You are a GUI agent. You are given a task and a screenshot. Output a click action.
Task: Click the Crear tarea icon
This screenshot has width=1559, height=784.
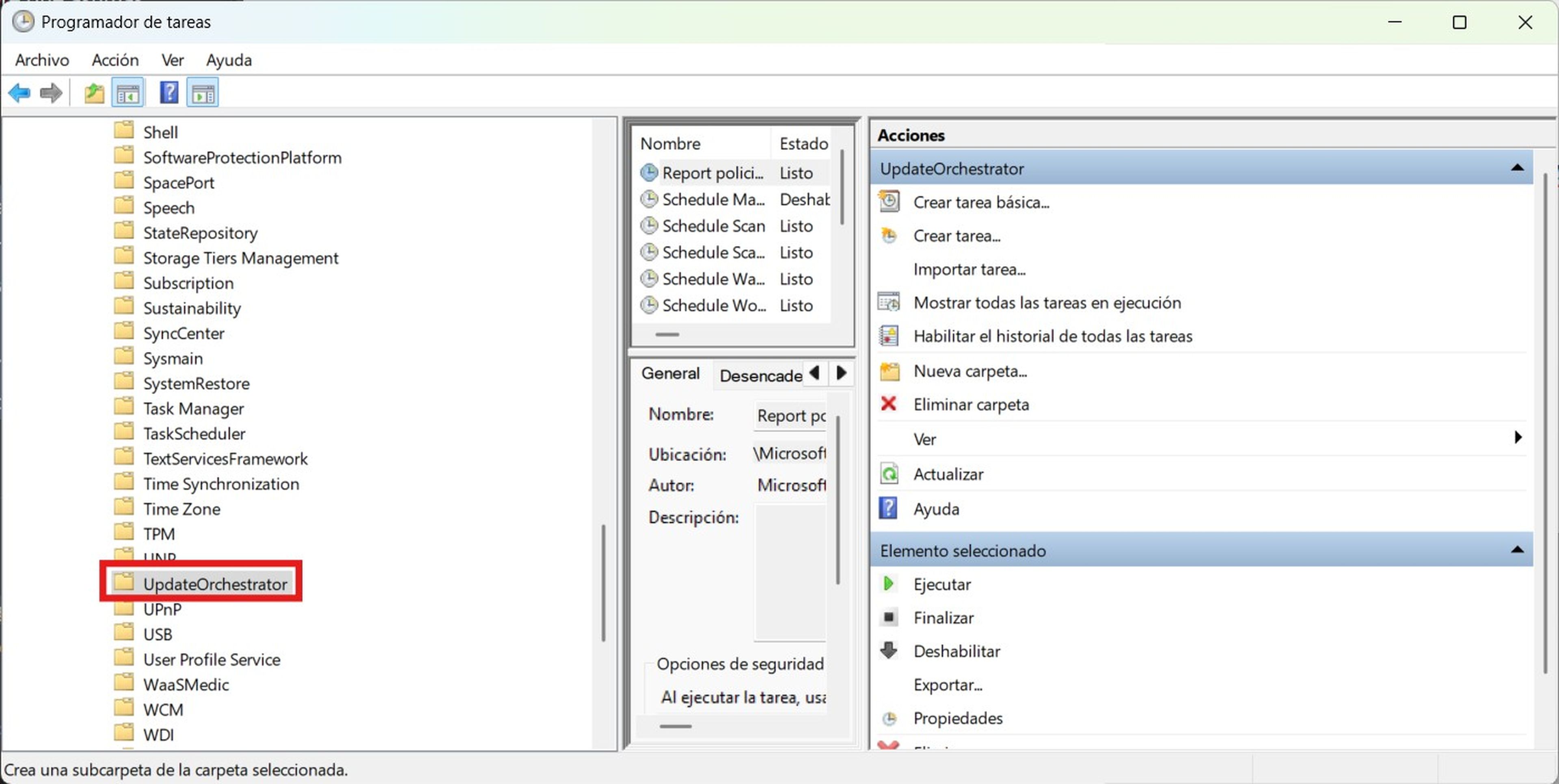coord(889,235)
